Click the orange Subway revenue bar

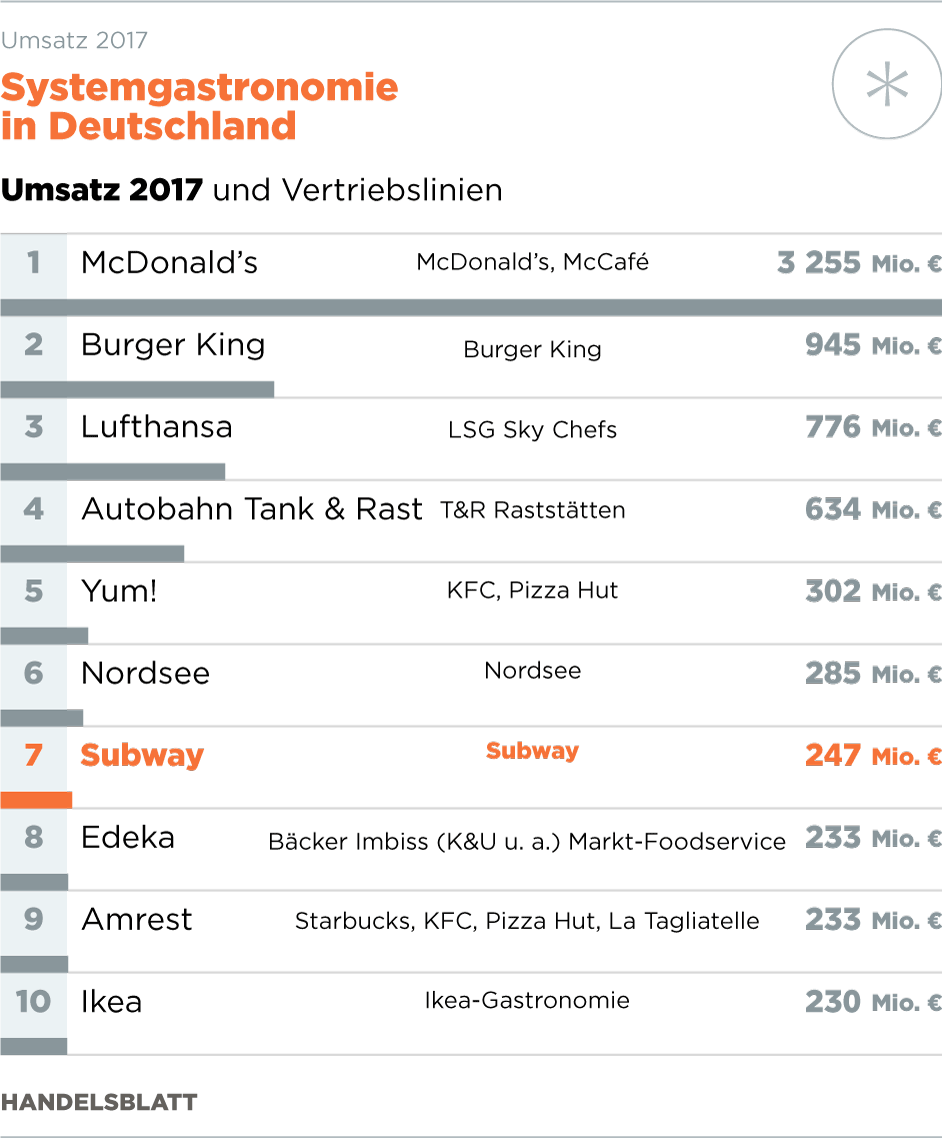[36, 800]
